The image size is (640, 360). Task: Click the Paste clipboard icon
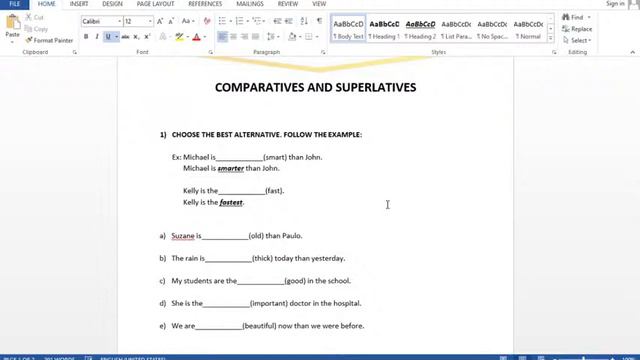coord(13,22)
